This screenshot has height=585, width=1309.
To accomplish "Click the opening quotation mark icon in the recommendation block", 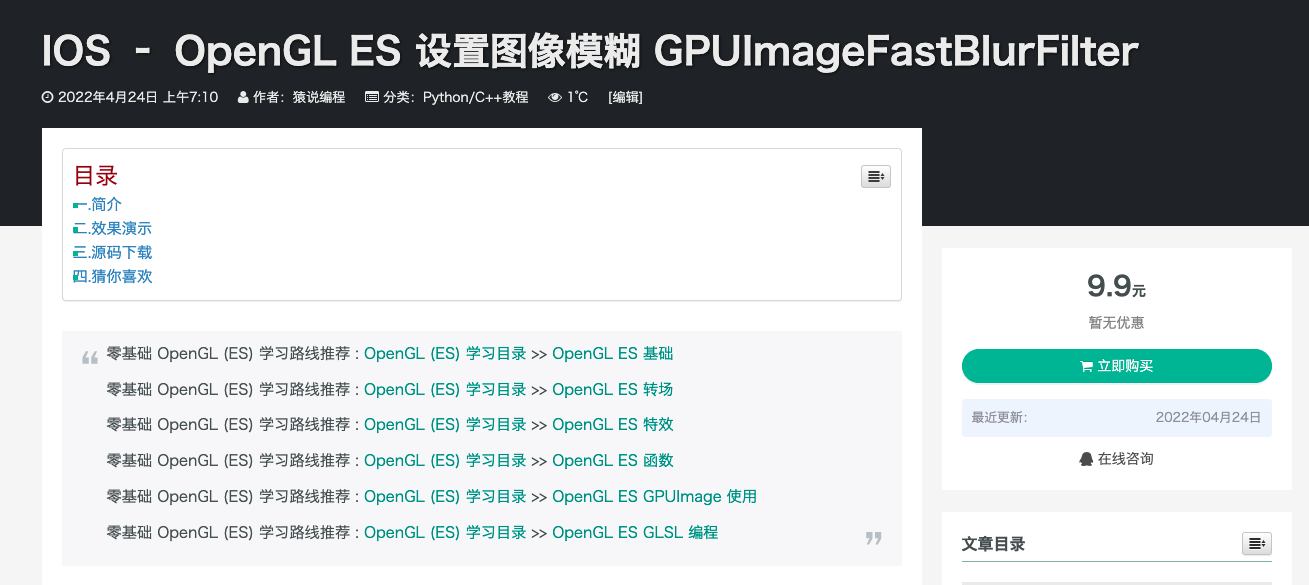I will pyautogui.click(x=89, y=355).
